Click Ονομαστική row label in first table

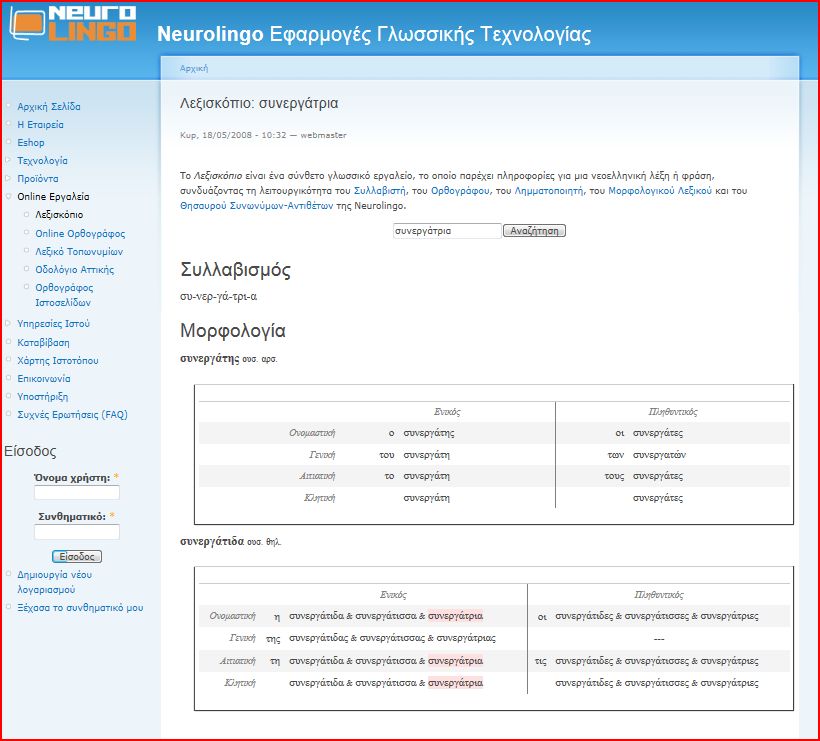coord(312,433)
